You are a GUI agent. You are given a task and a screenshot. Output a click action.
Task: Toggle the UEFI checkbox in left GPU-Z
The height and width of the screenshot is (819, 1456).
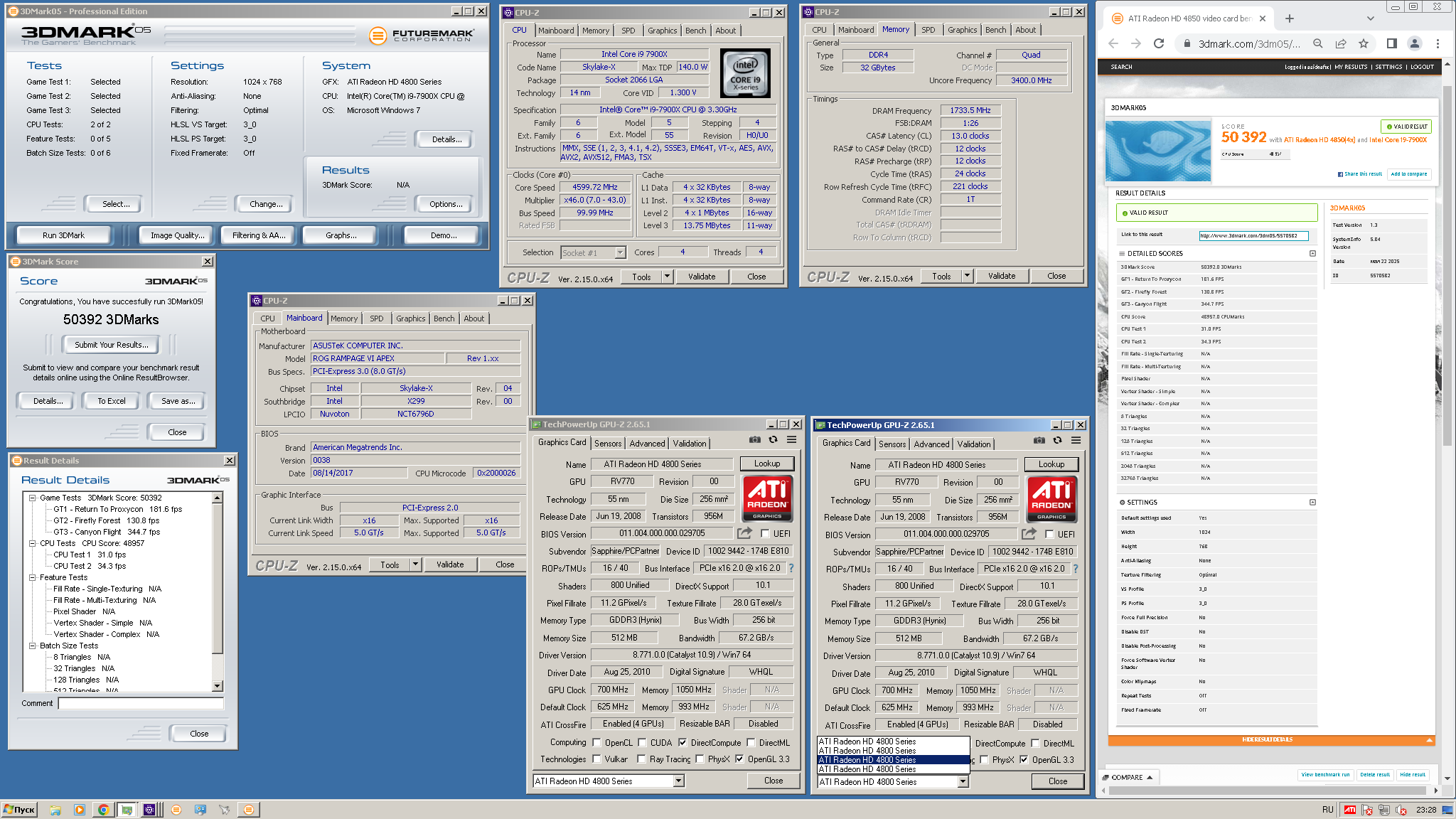coord(765,533)
